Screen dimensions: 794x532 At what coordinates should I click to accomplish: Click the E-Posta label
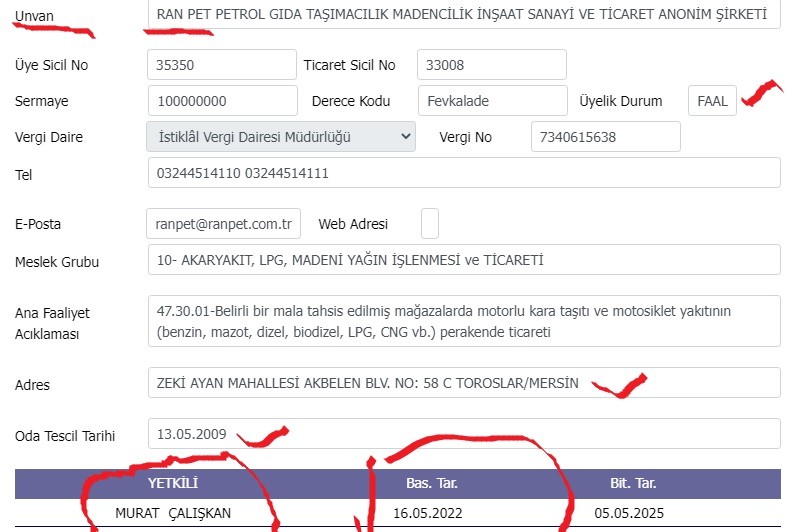point(38,224)
